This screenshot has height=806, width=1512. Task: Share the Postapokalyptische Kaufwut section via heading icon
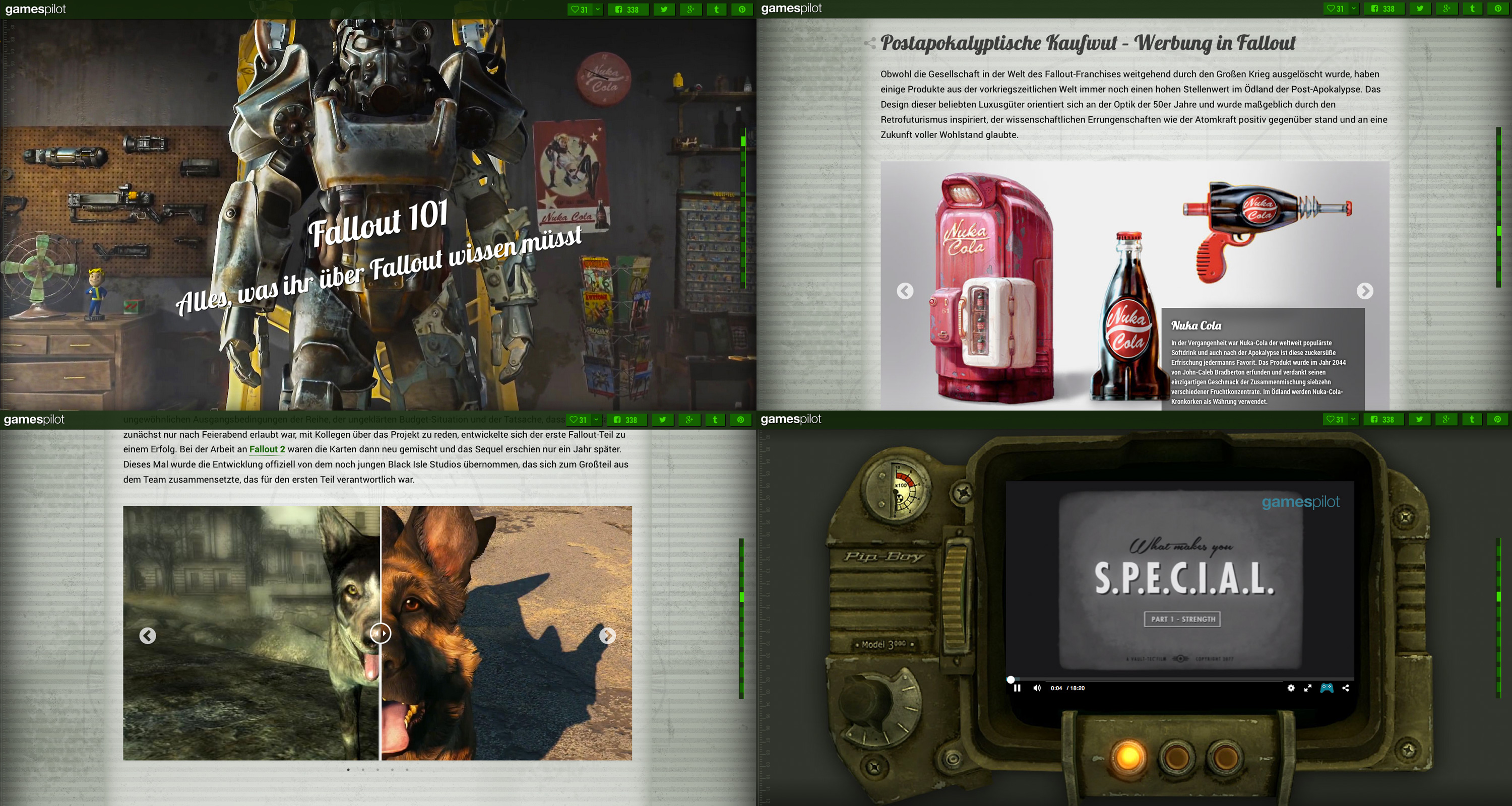(x=870, y=43)
